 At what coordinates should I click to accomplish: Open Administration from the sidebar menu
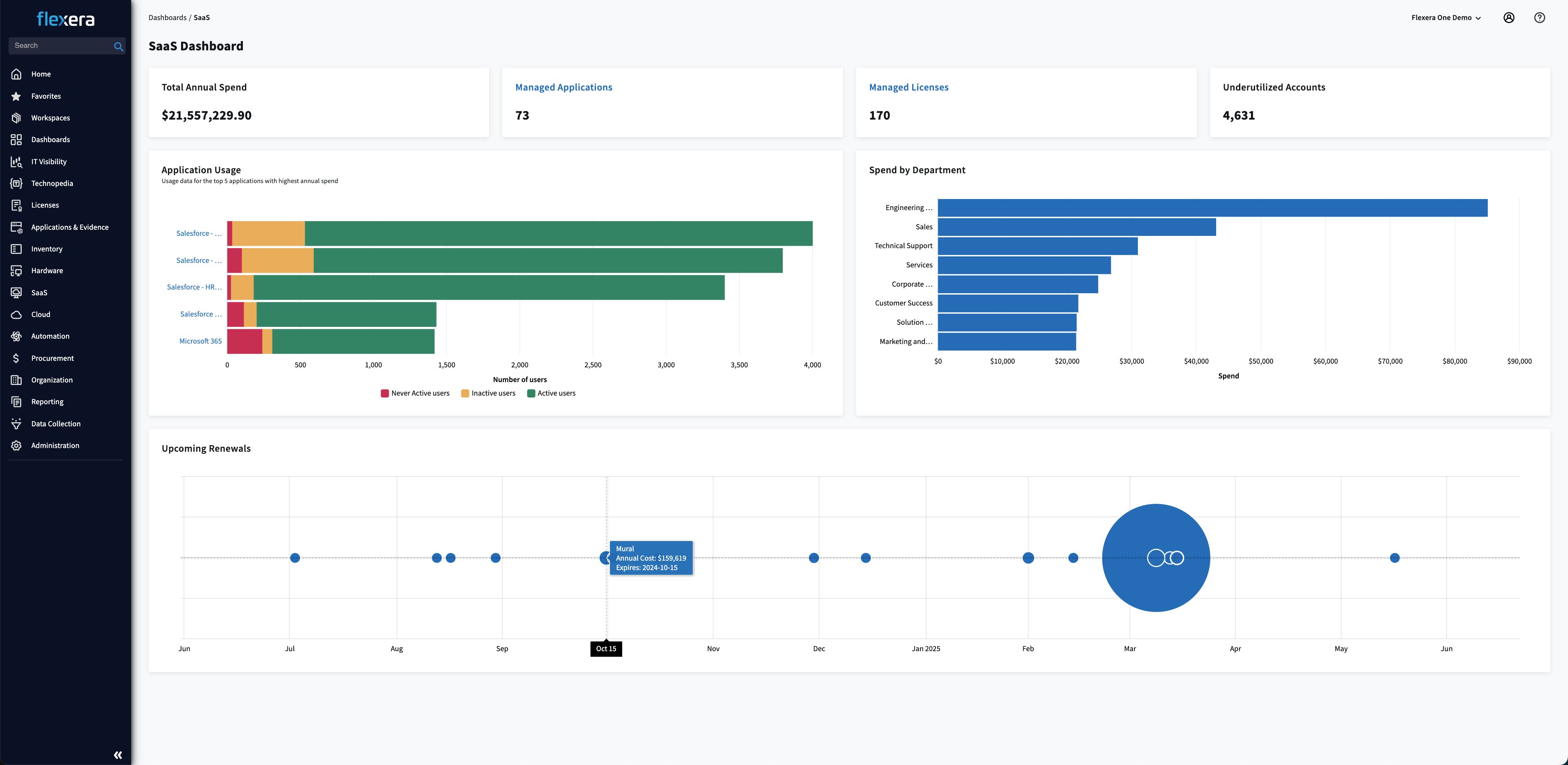coord(55,445)
